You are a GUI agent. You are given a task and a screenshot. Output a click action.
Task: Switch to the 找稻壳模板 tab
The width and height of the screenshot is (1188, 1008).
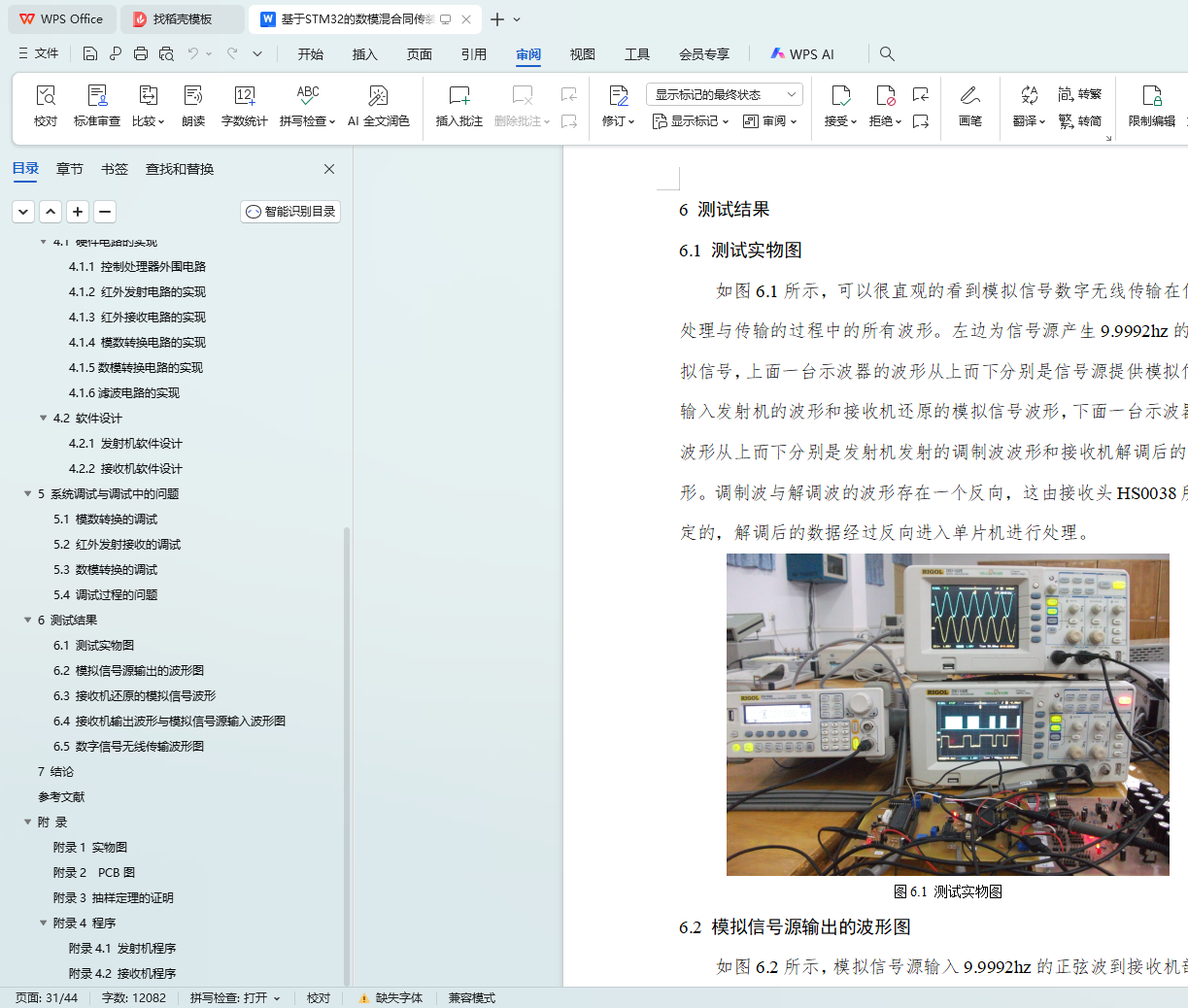pos(183,19)
